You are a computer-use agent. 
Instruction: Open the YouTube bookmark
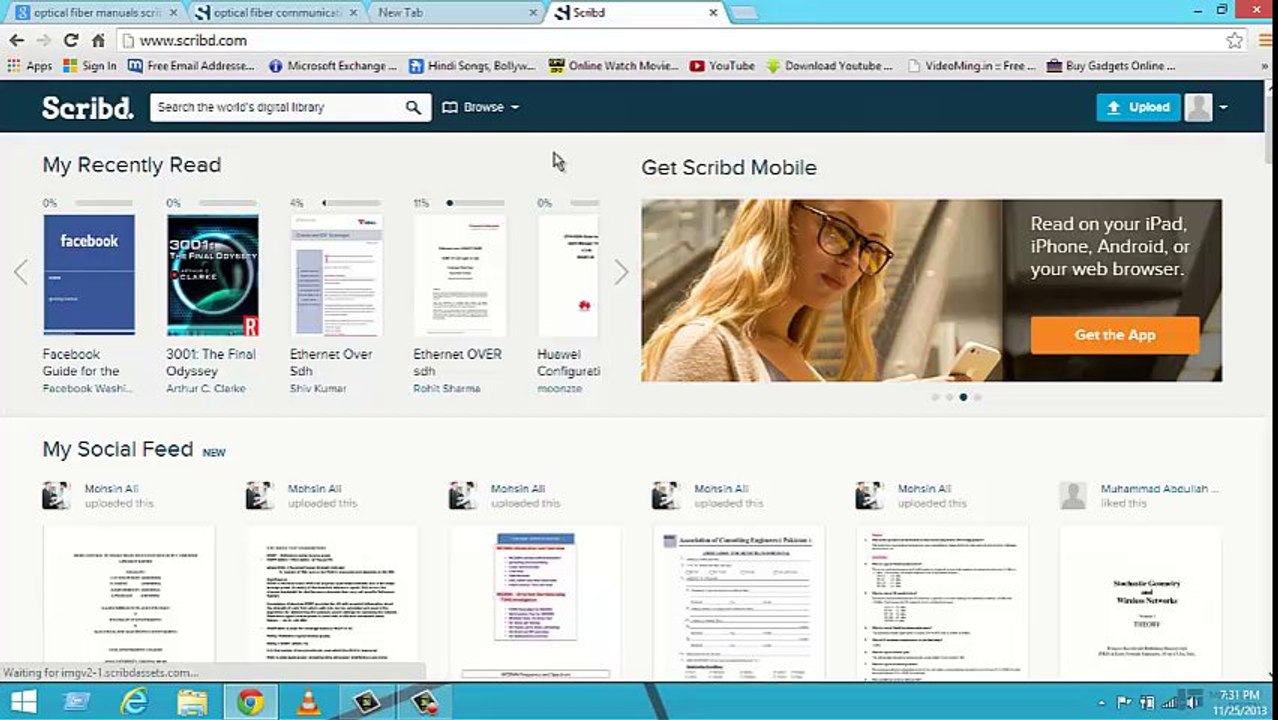pyautogui.click(x=722, y=66)
